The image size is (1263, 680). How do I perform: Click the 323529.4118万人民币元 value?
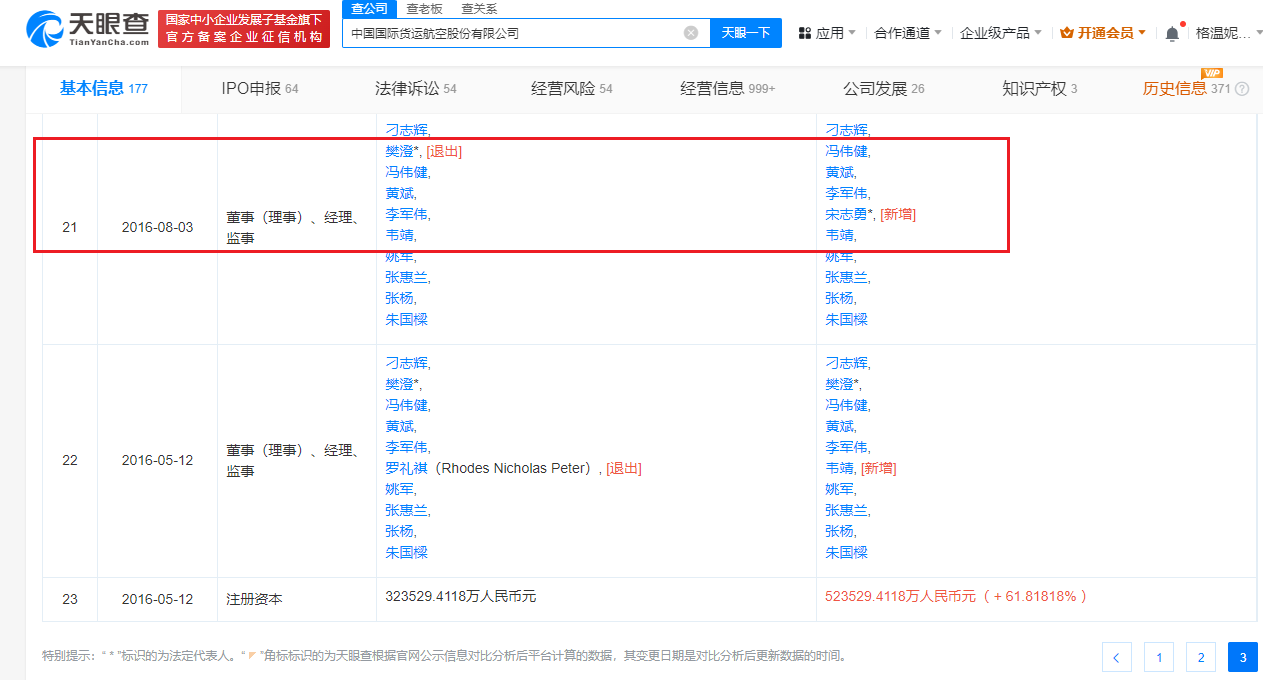click(461, 596)
